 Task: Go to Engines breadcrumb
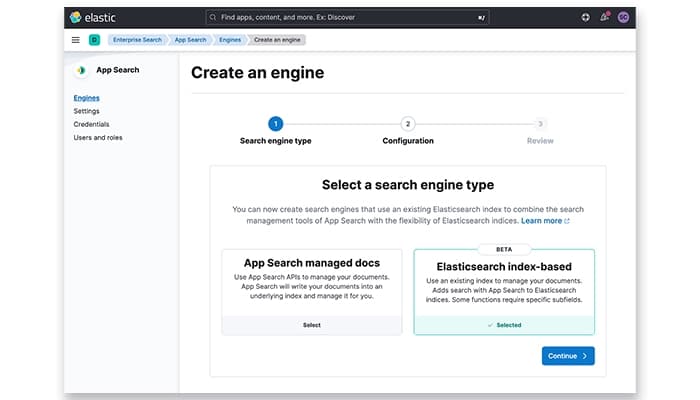[x=230, y=40]
